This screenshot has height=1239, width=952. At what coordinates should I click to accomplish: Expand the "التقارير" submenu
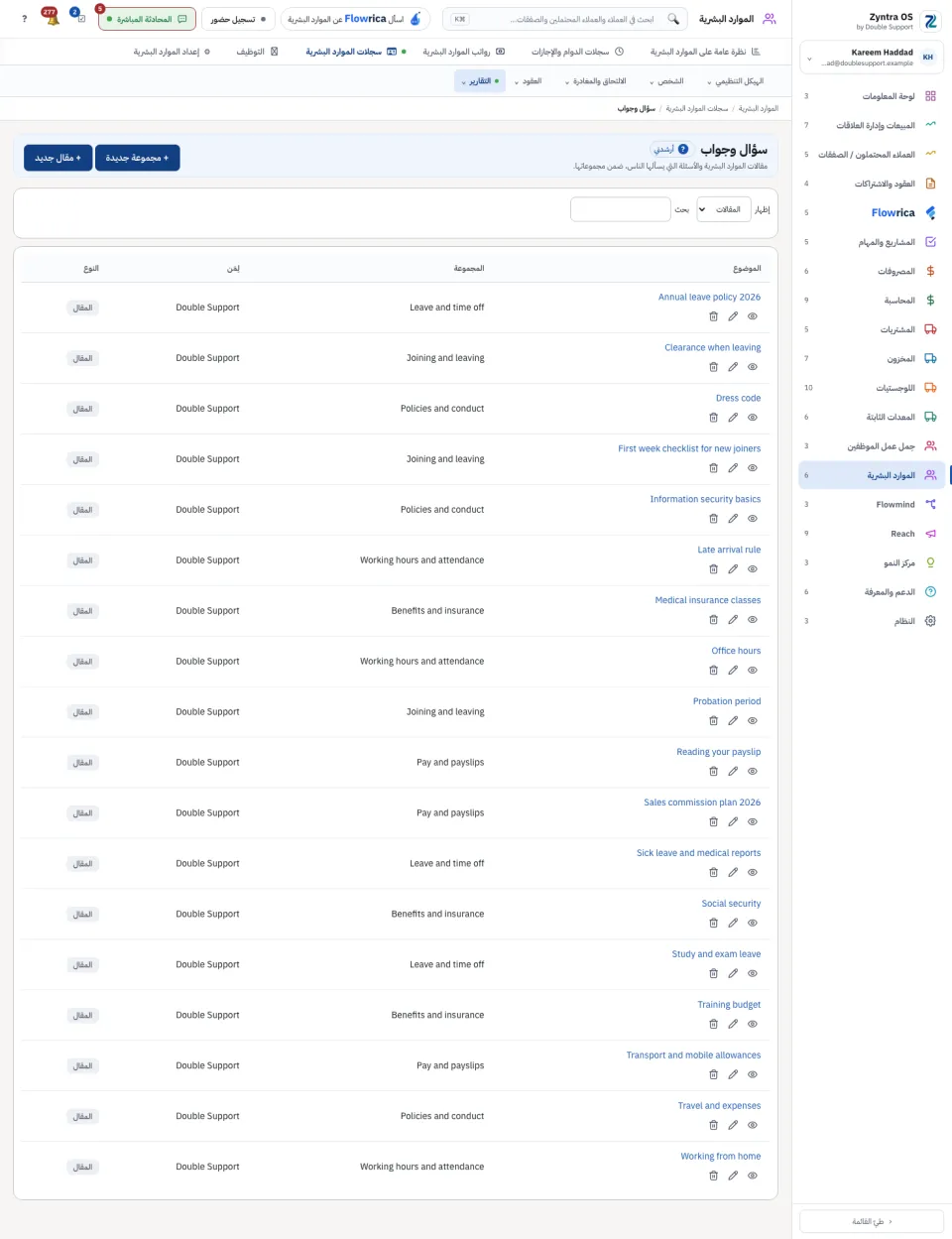(x=480, y=81)
